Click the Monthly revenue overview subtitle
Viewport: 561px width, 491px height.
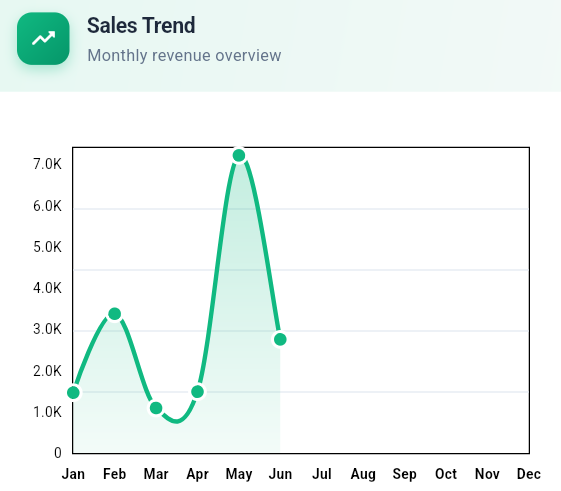[184, 55]
